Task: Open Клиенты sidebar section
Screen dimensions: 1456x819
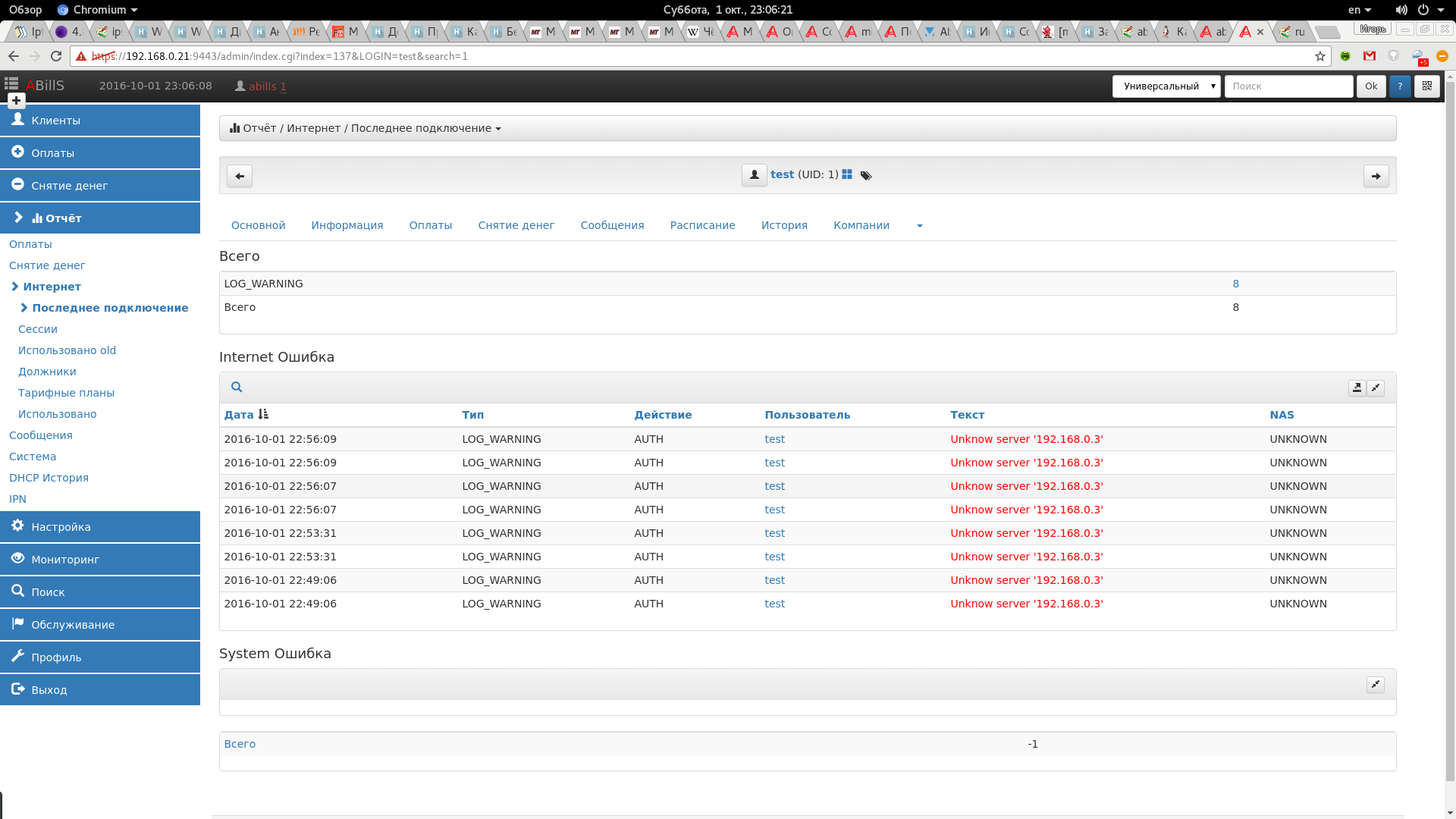Action: coord(100,121)
